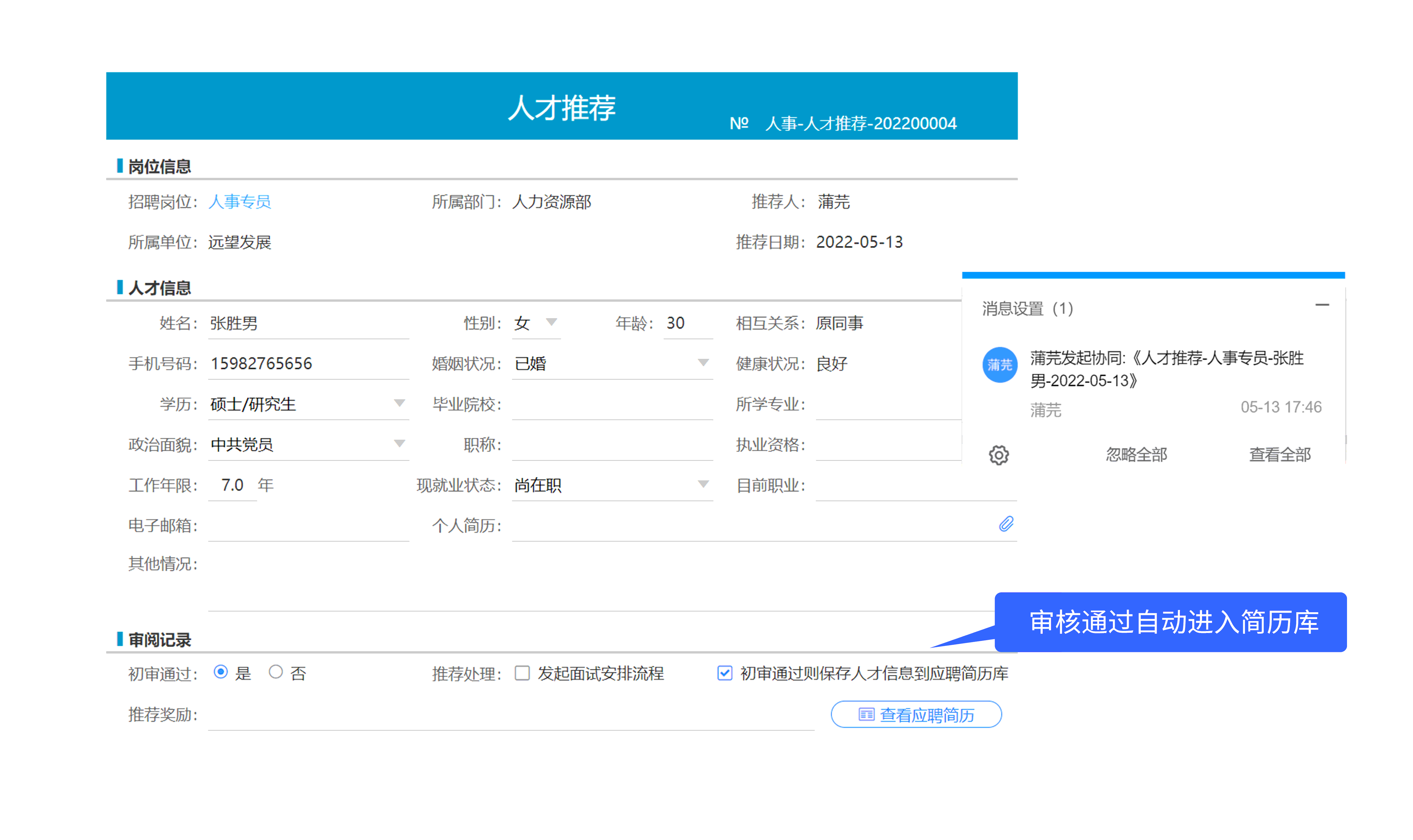The width and height of the screenshot is (1413, 840).
Task: Click 忽略全部 in notification panel
Action: click(1136, 455)
